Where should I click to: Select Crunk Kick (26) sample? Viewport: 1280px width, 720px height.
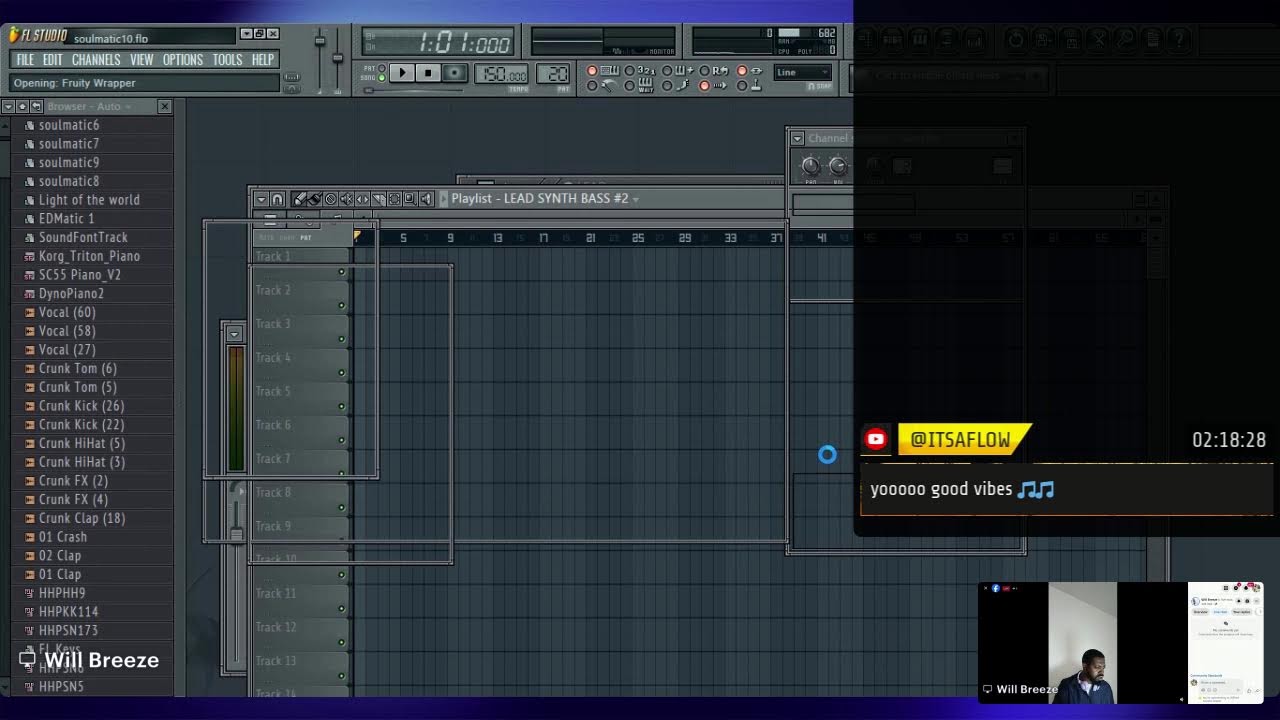[x=81, y=406]
